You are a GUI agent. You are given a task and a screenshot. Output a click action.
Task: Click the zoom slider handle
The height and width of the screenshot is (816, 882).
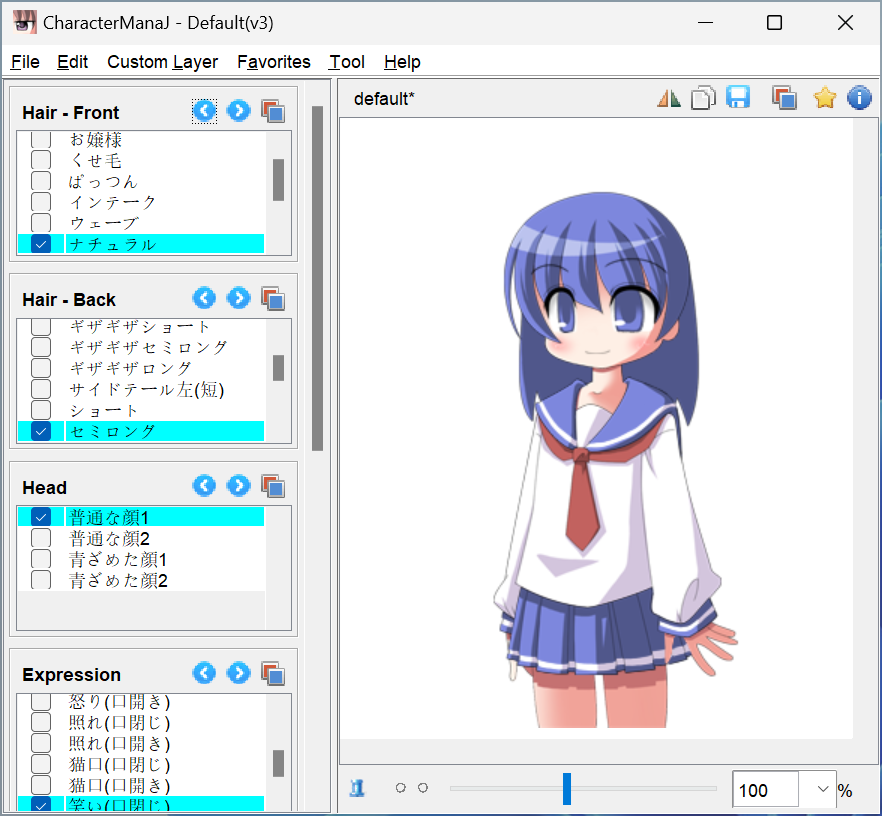click(567, 788)
